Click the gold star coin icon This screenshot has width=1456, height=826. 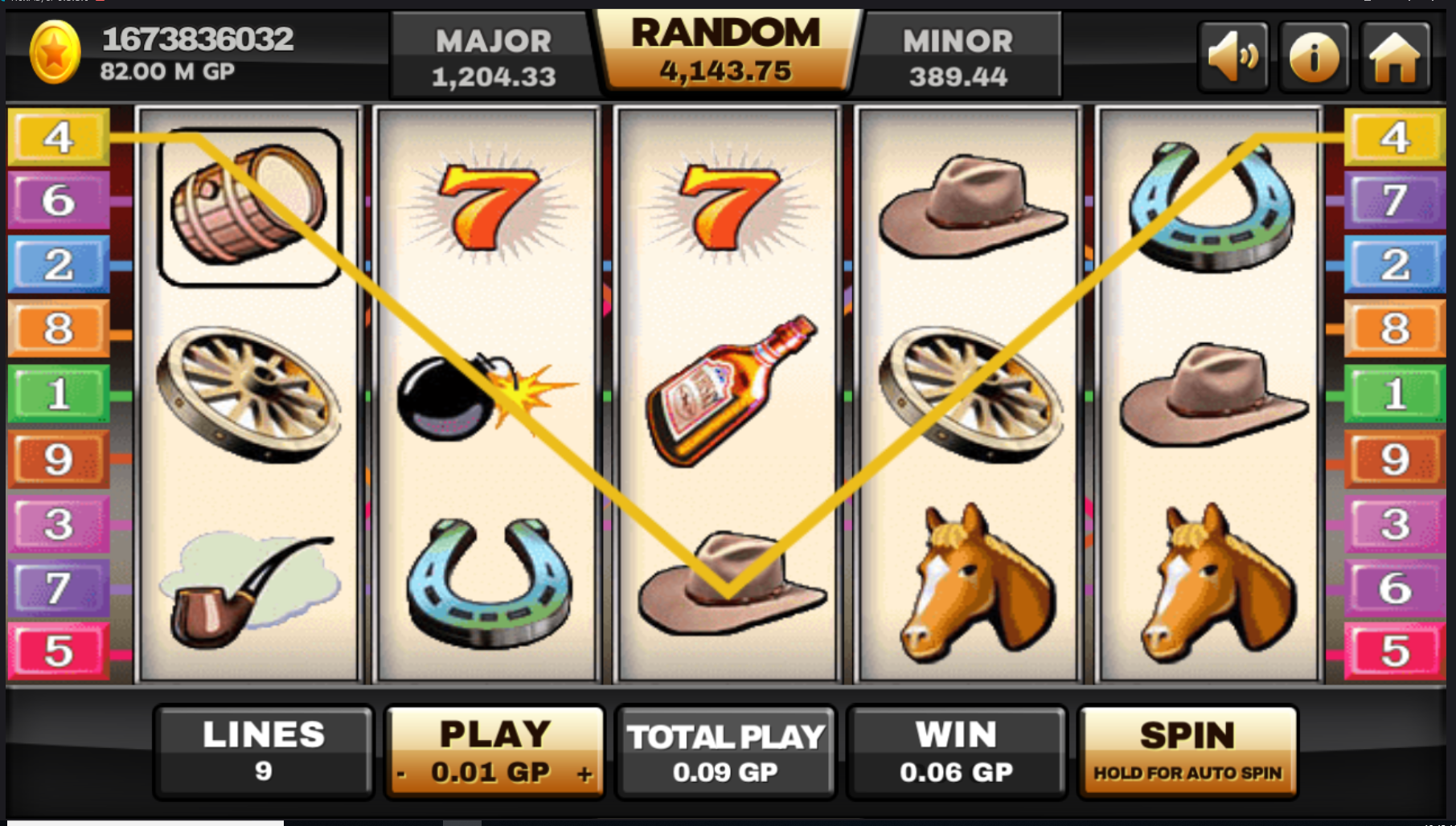coord(55,52)
